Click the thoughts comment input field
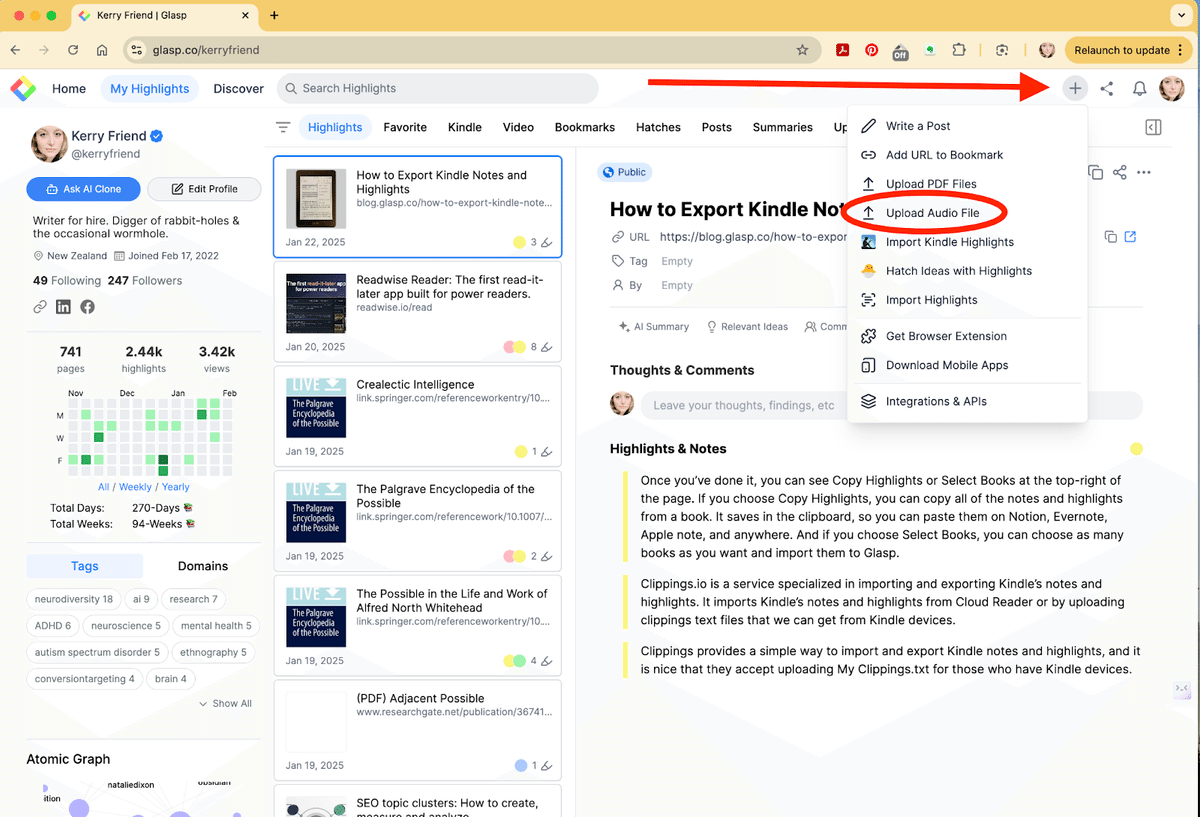 click(891, 405)
